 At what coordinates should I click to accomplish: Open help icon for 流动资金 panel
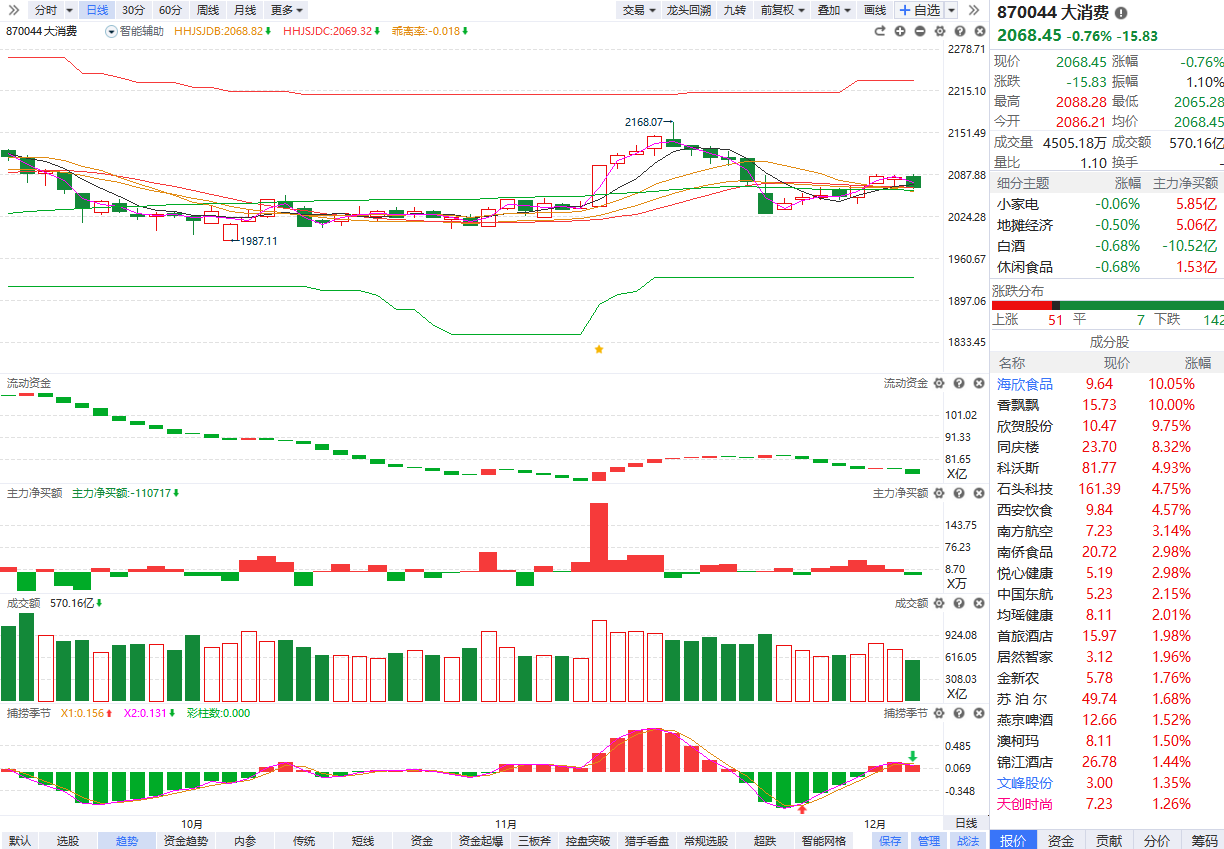(958, 383)
